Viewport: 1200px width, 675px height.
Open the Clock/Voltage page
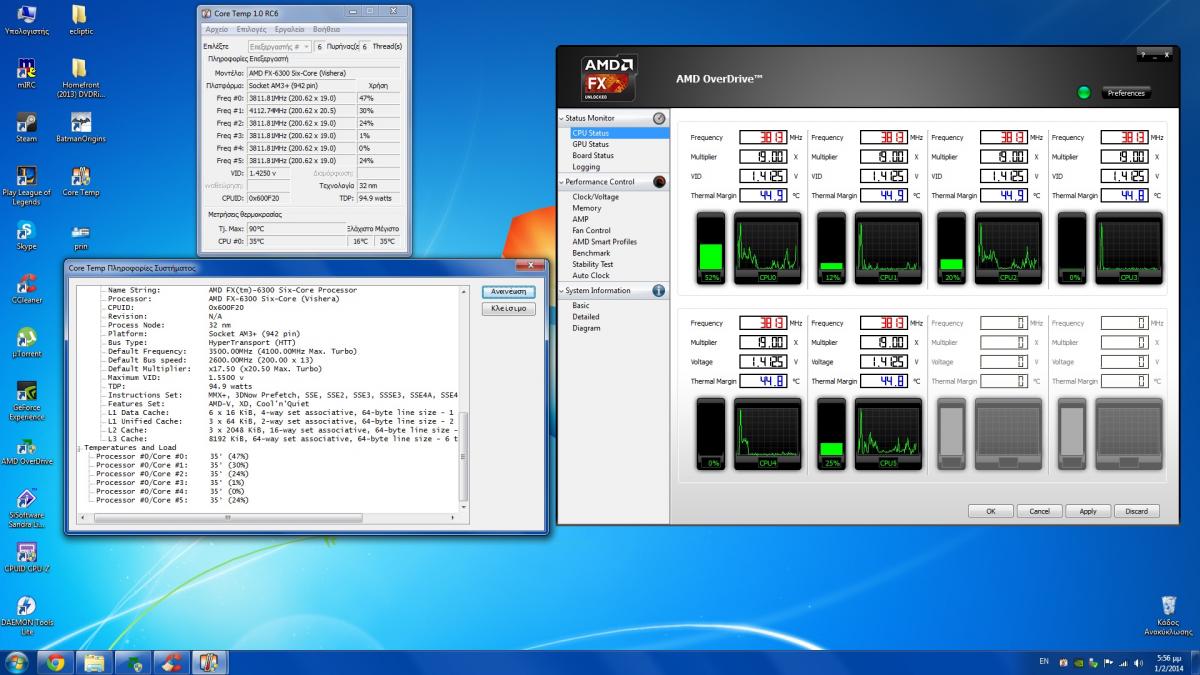[595, 197]
